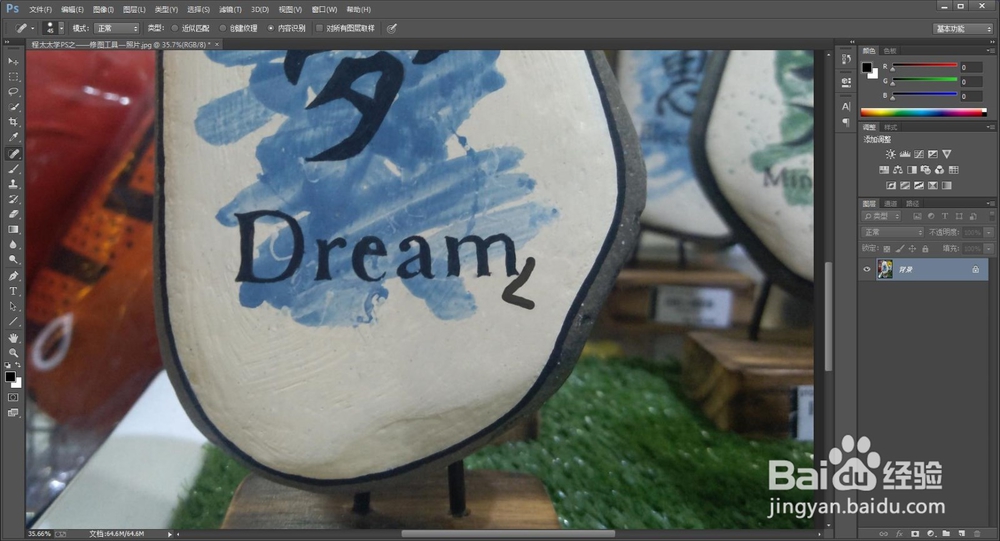
Task: Hide the 背景 layer with eye icon
Action: pyautogui.click(x=866, y=269)
